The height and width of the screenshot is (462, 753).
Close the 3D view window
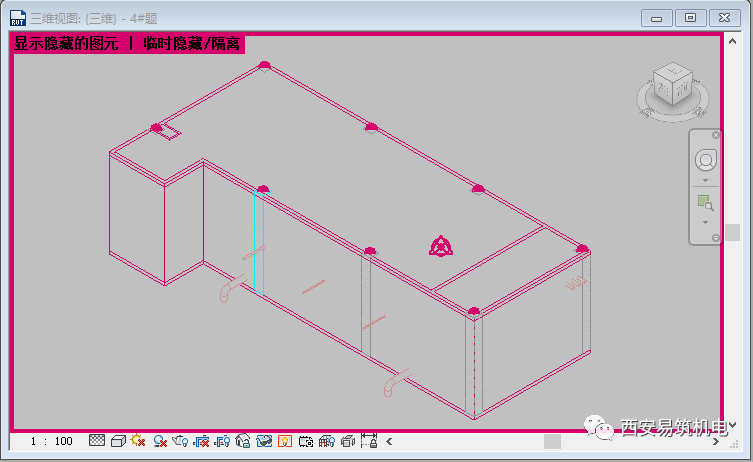point(725,18)
